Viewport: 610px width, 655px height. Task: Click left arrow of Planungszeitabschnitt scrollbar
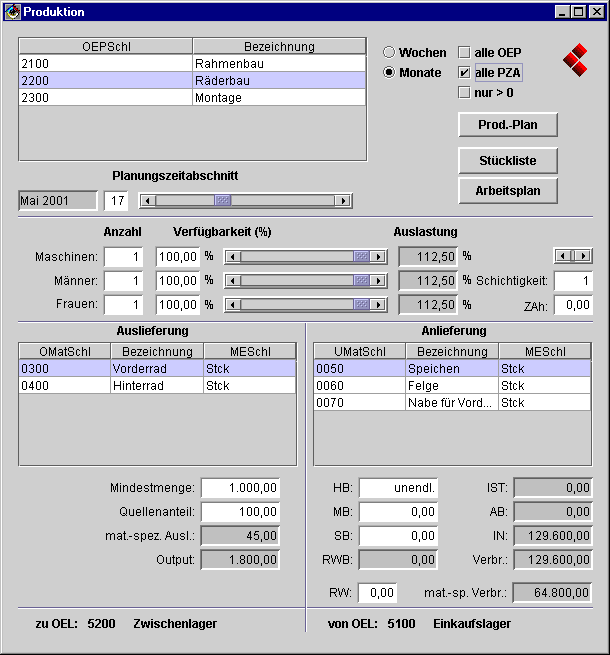147,201
